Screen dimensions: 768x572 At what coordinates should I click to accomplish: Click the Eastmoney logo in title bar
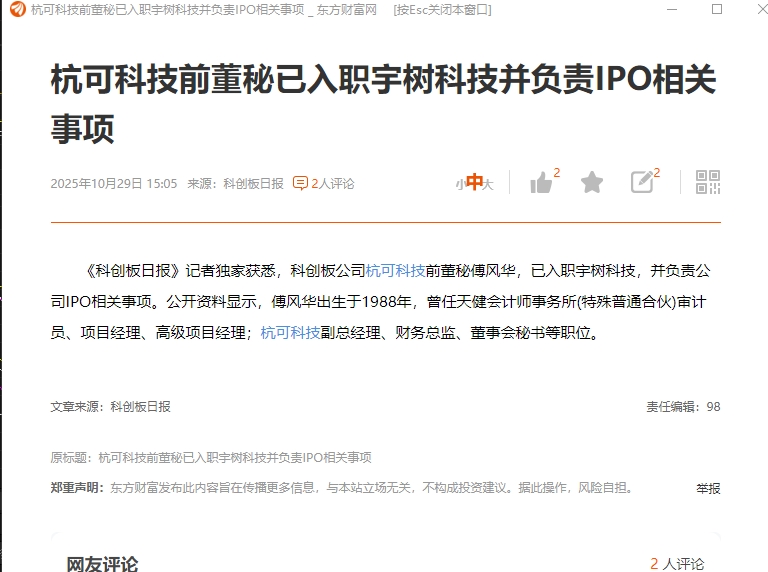click(18, 9)
